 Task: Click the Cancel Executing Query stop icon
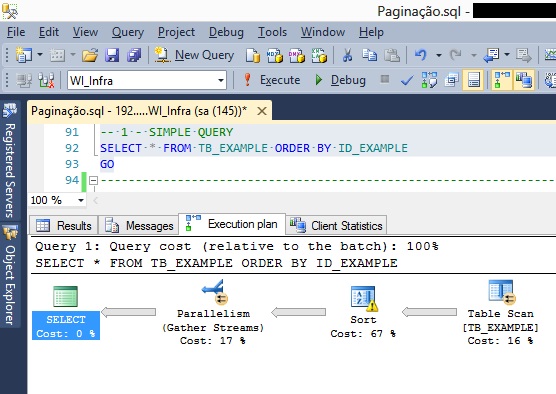click(385, 79)
